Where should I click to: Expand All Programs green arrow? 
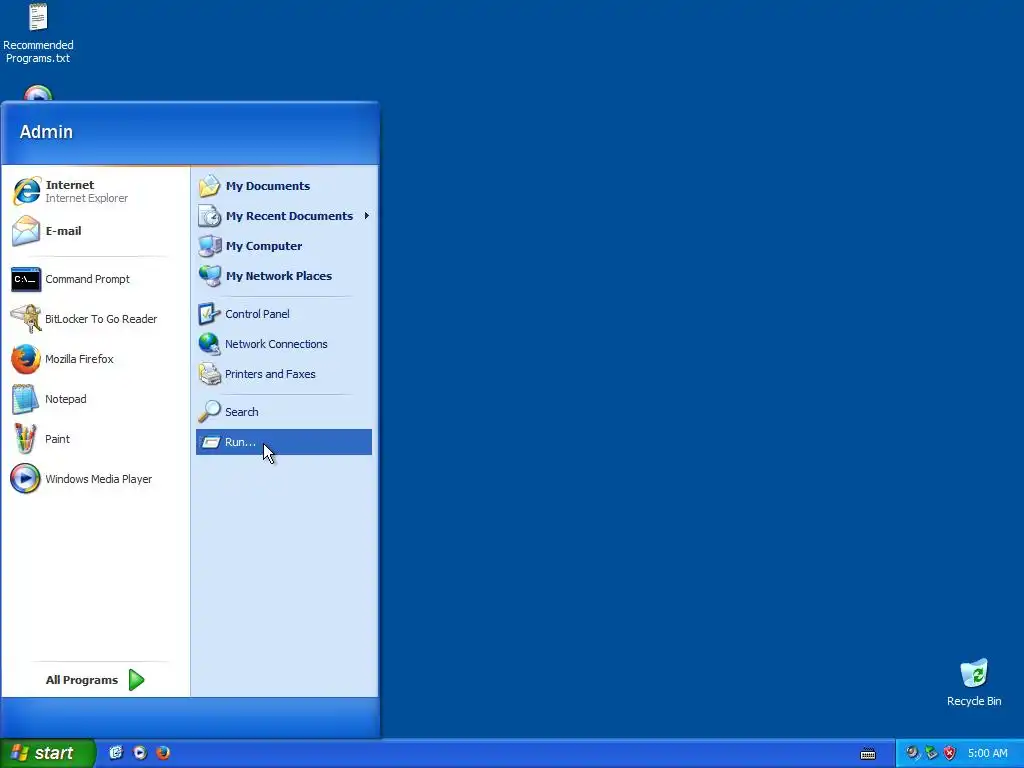pyautogui.click(x=136, y=680)
